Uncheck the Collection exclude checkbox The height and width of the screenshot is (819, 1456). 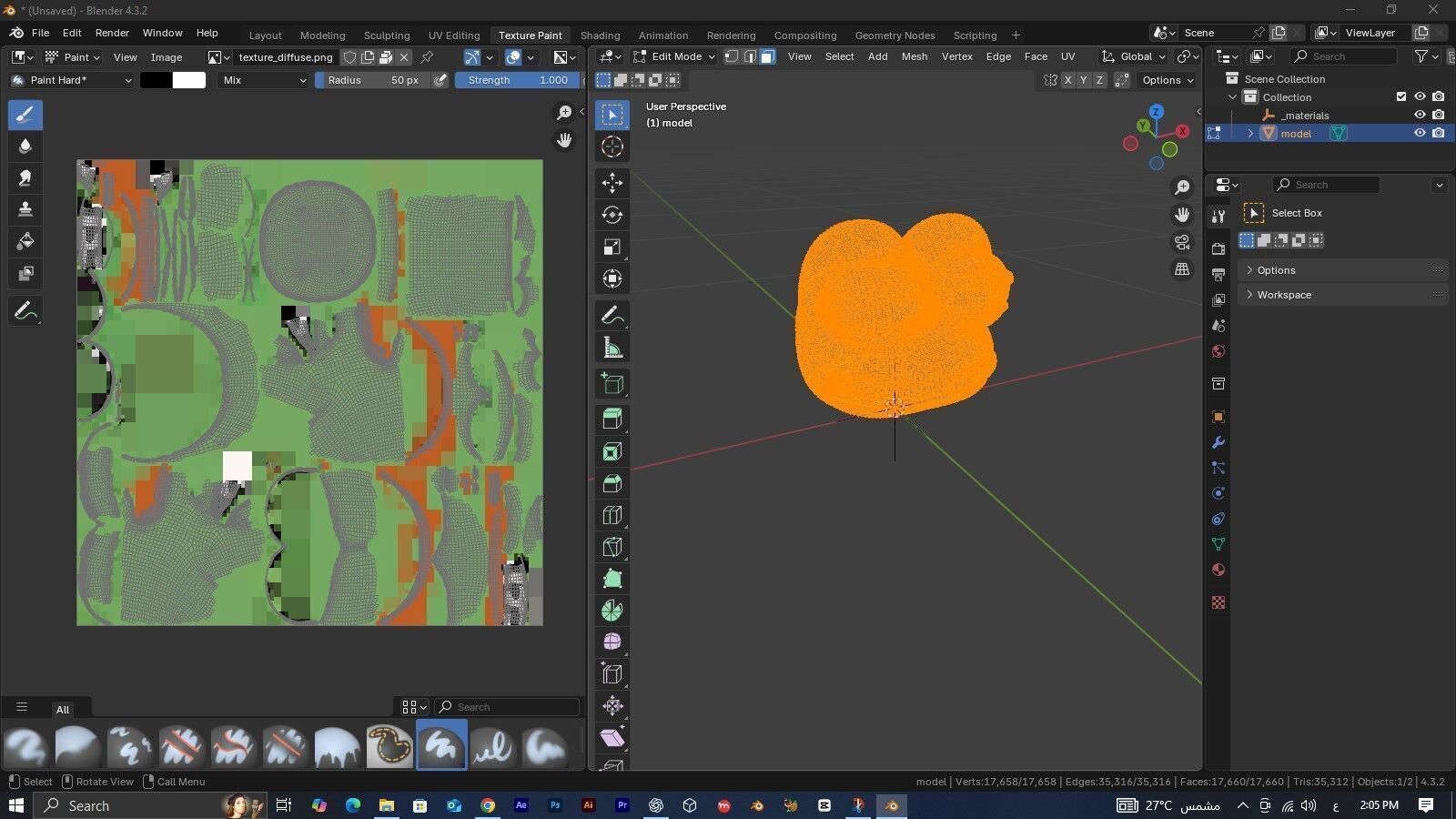[x=1401, y=96]
